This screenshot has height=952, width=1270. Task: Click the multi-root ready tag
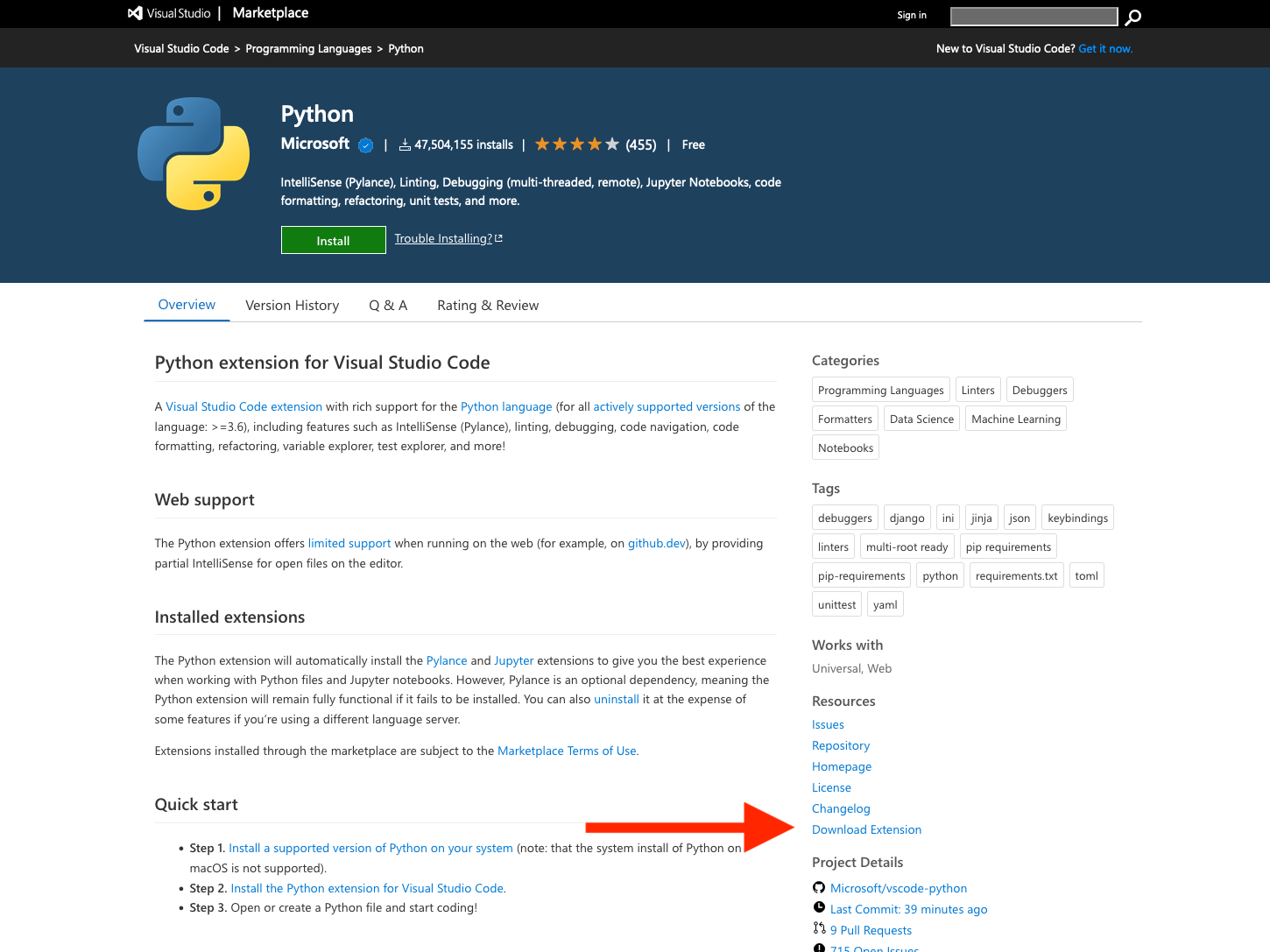pyautogui.click(x=907, y=547)
